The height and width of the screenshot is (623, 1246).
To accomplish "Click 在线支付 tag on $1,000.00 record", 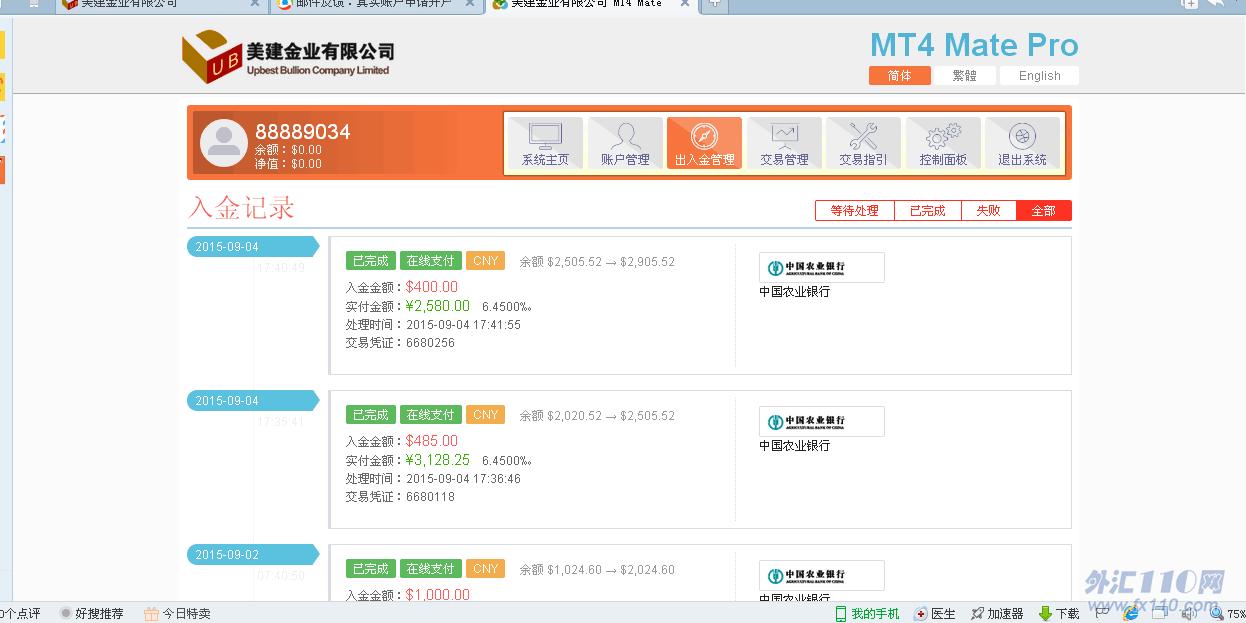I will [430, 569].
